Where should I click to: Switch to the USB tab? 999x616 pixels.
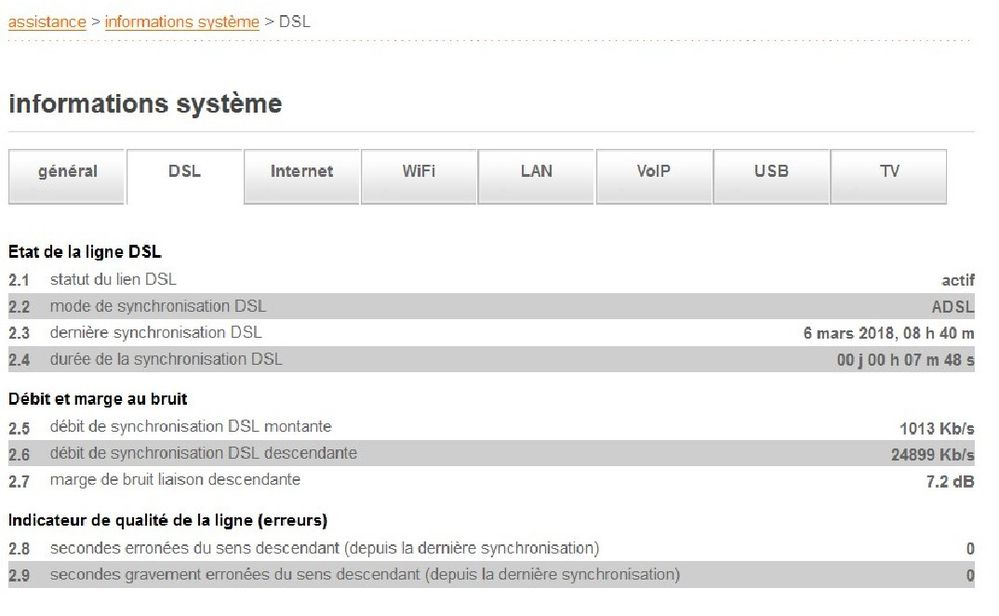(771, 172)
